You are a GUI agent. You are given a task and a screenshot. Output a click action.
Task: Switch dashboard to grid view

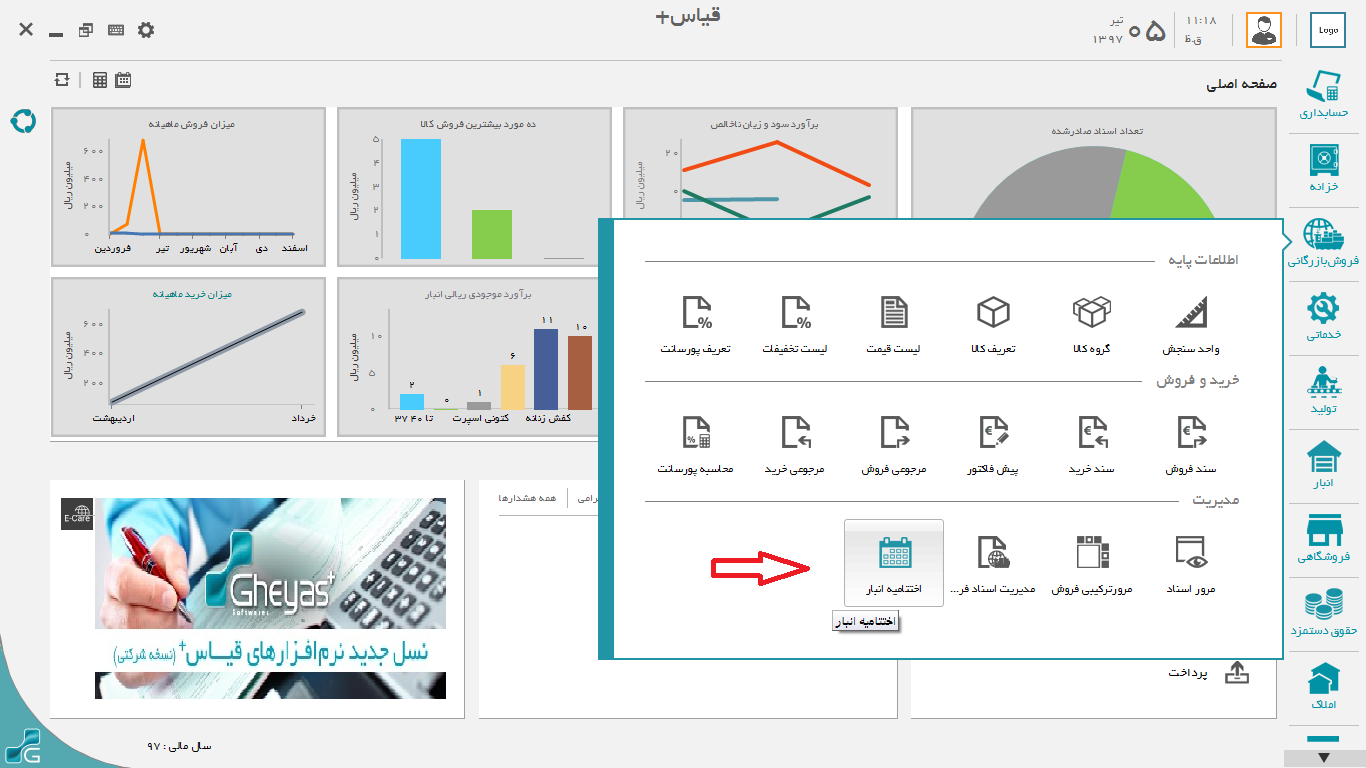click(x=100, y=80)
